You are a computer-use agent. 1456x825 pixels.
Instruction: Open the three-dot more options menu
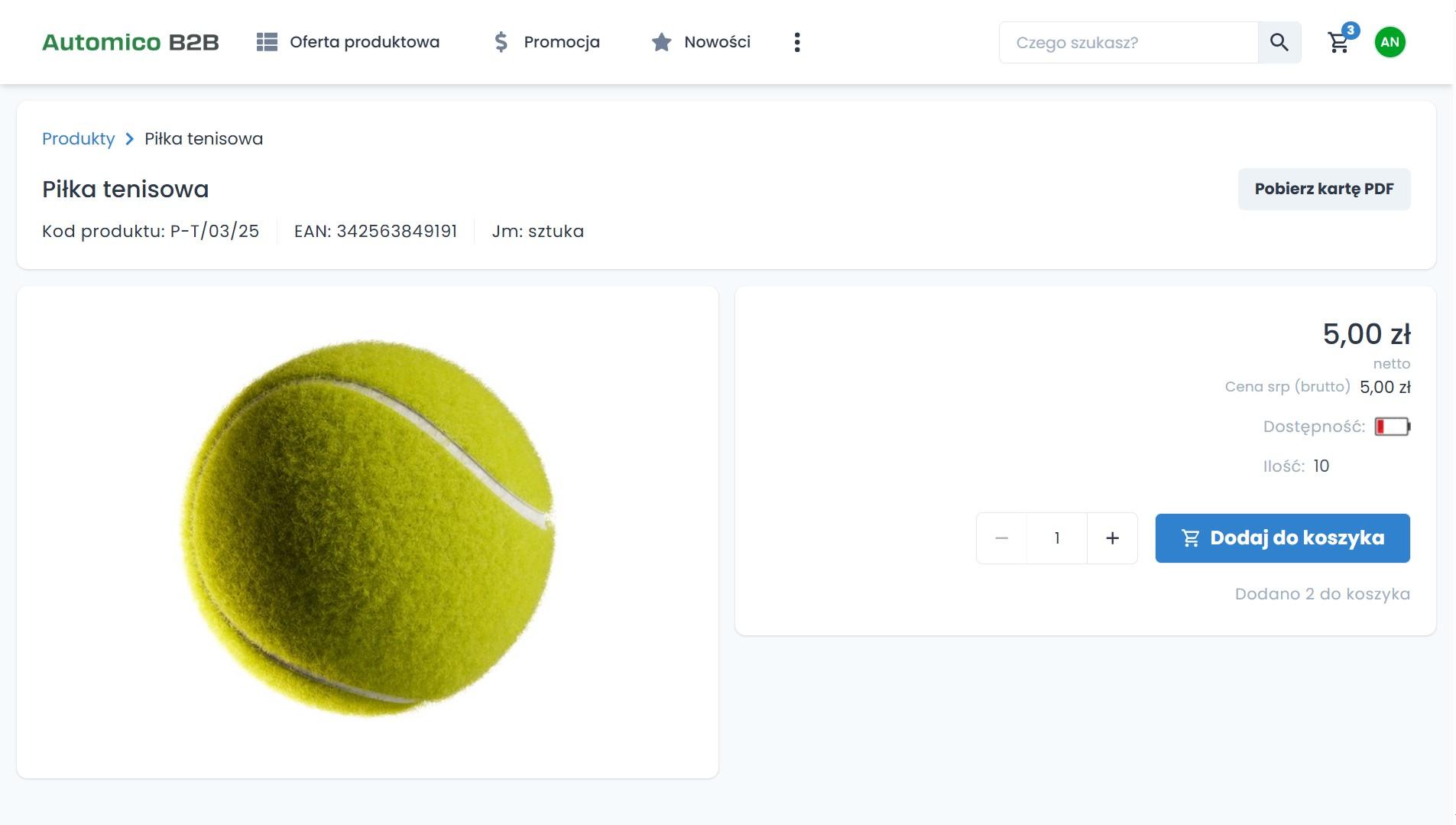797,42
